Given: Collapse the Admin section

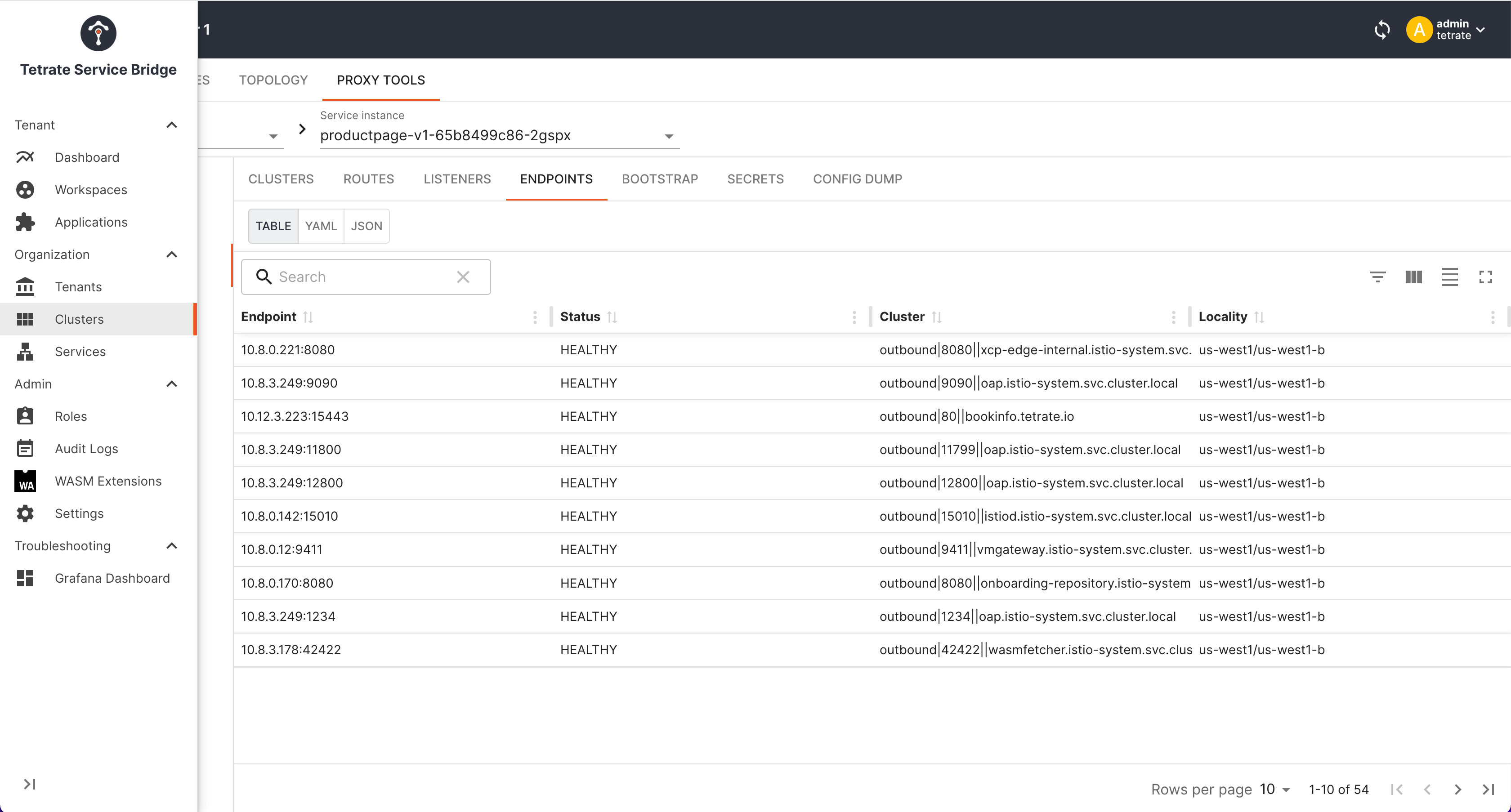Looking at the screenshot, I should 171,384.
